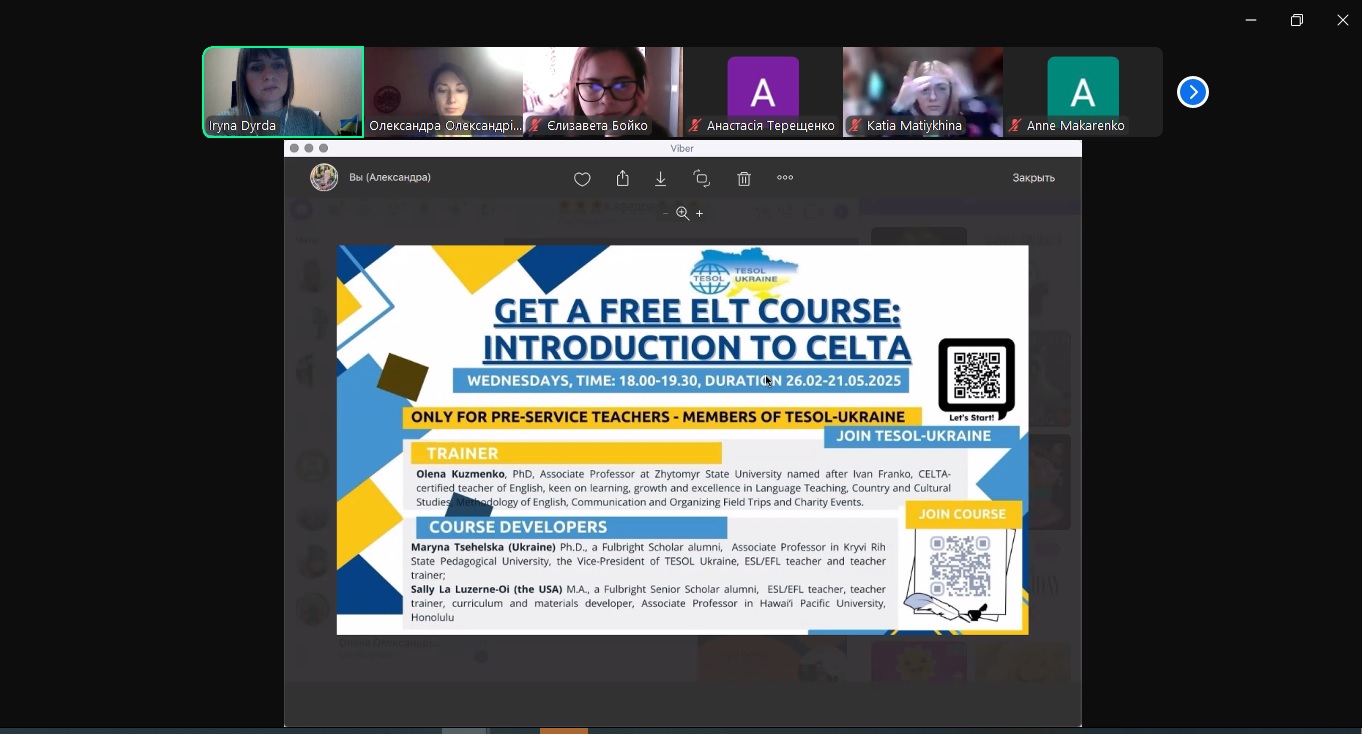Click the muted mic icon on Єлизавета Бойко
This screenshot has width=1362, height=734.
tap(536, 126)
